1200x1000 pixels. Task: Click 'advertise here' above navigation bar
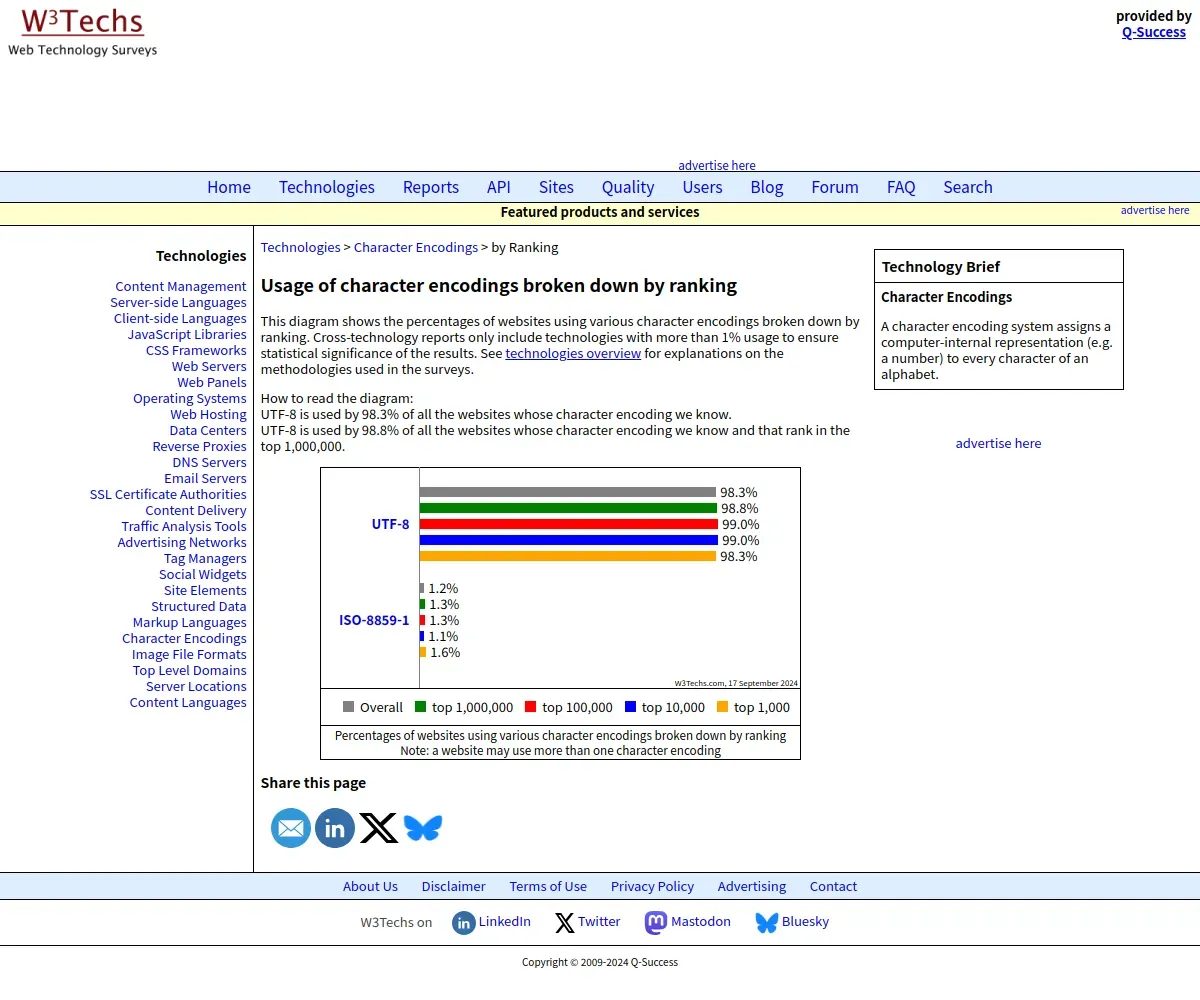coord(717,165)
